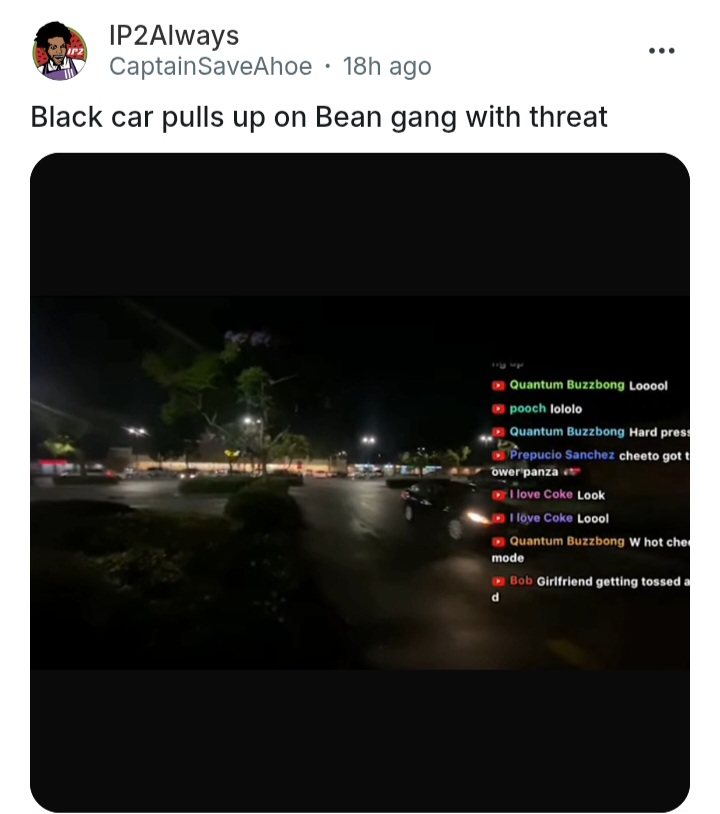This screenshot has width=720, height=814.
Task: Open post titled Black car pulls up
Action: point(319,117)
